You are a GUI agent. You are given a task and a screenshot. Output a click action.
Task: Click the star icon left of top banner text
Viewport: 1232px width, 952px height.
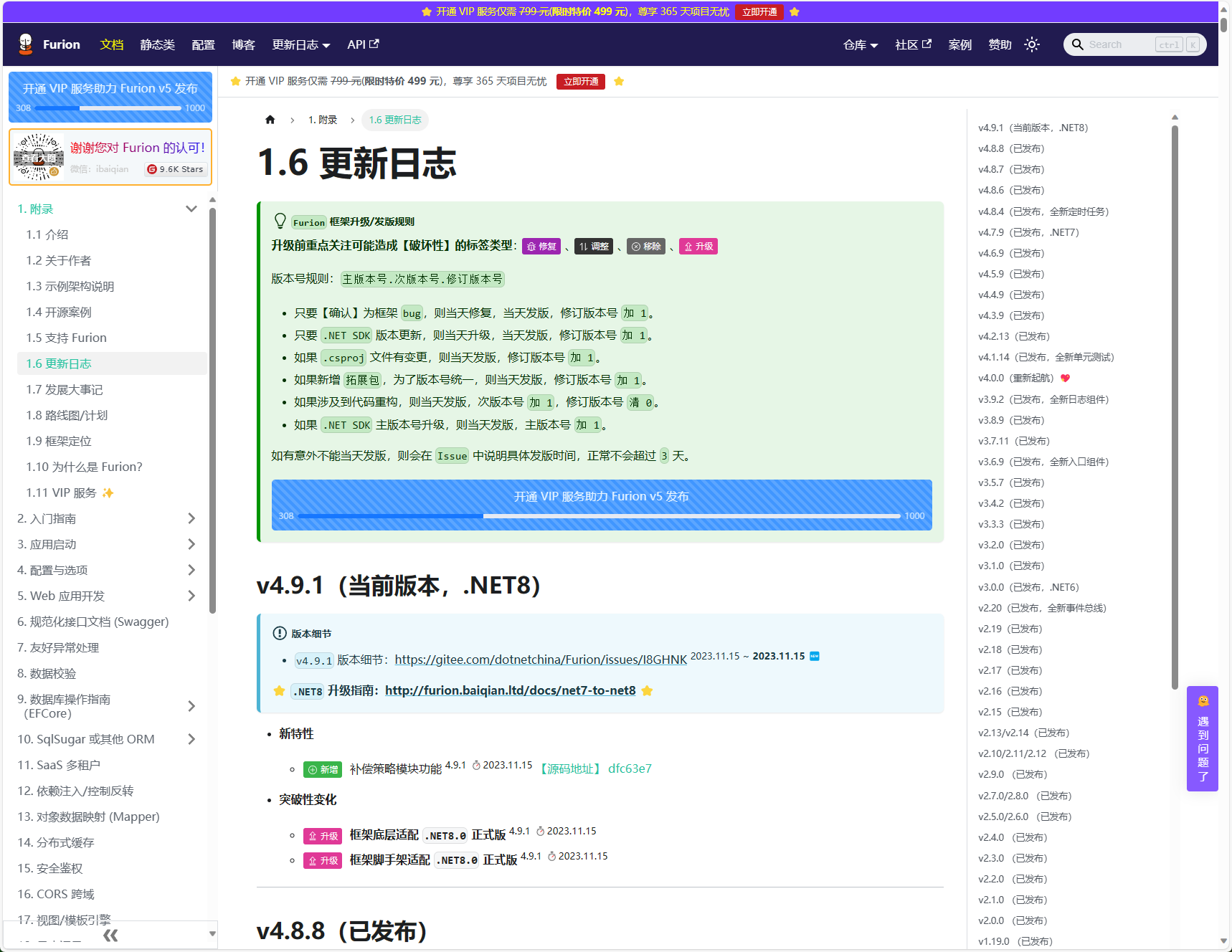point(427,11)
